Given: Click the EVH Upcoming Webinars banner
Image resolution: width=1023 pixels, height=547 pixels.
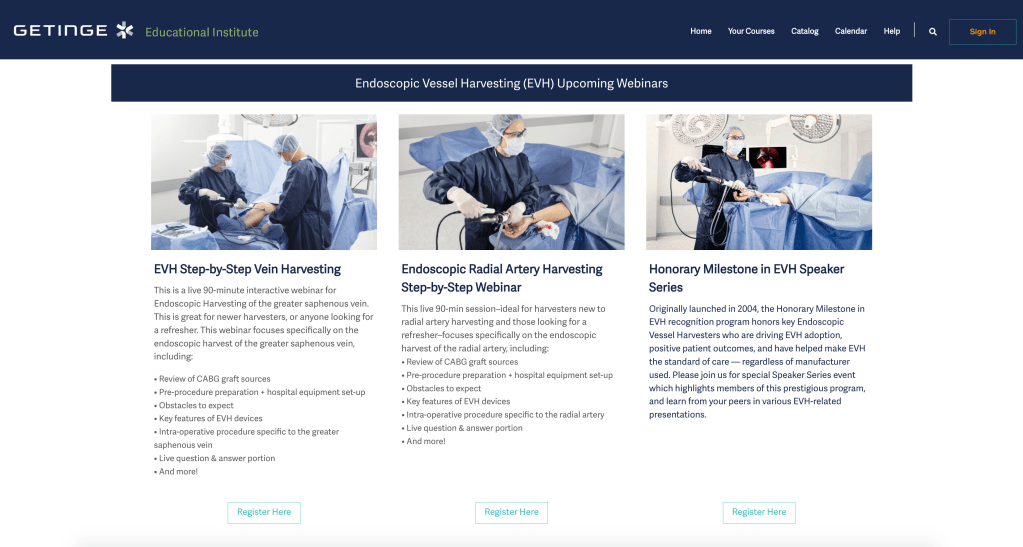Looking at the screenshot, I should pyautogui.click(x=511, y=83).
